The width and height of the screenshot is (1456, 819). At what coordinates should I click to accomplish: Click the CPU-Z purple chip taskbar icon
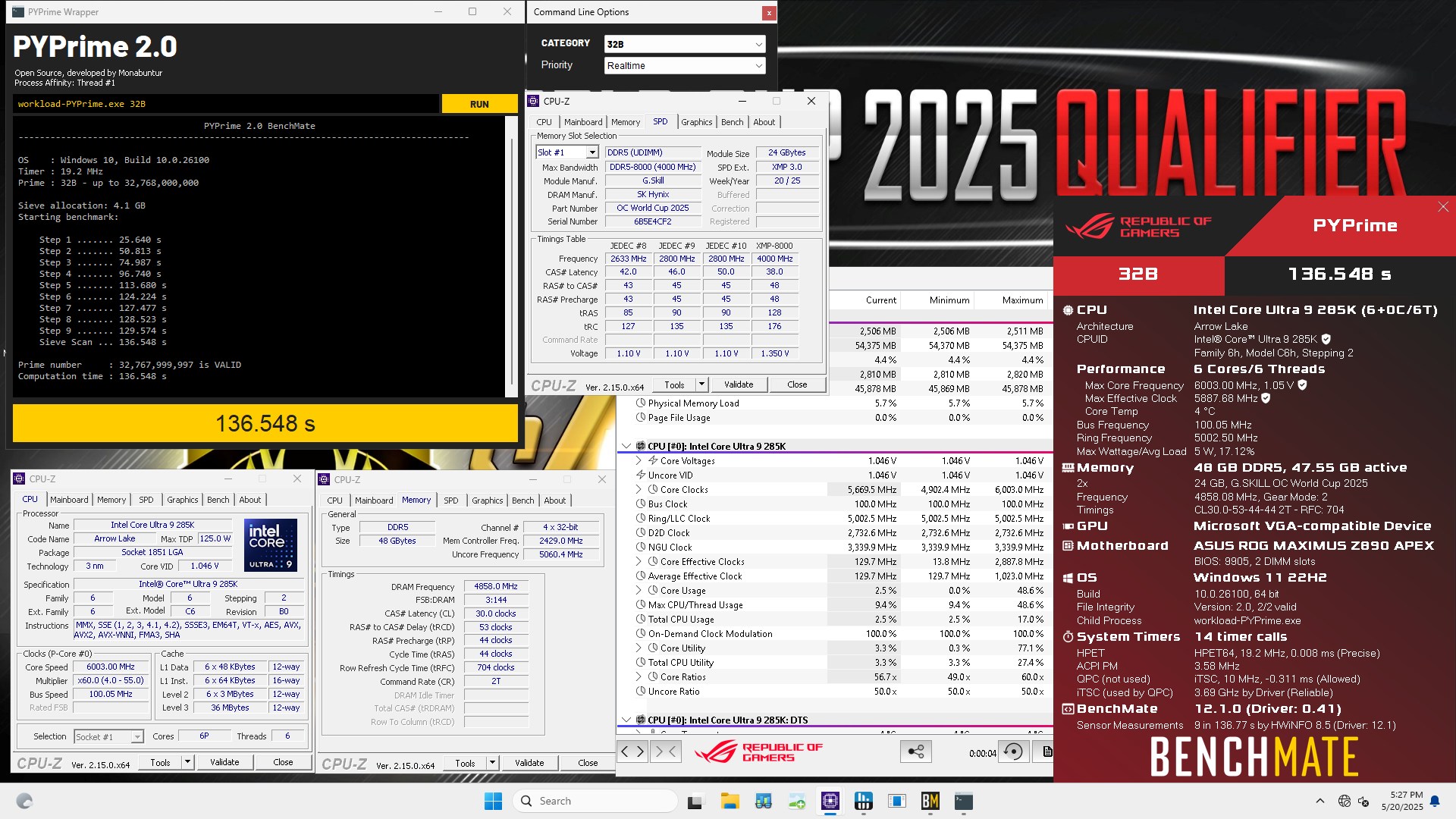coord(830,801)
